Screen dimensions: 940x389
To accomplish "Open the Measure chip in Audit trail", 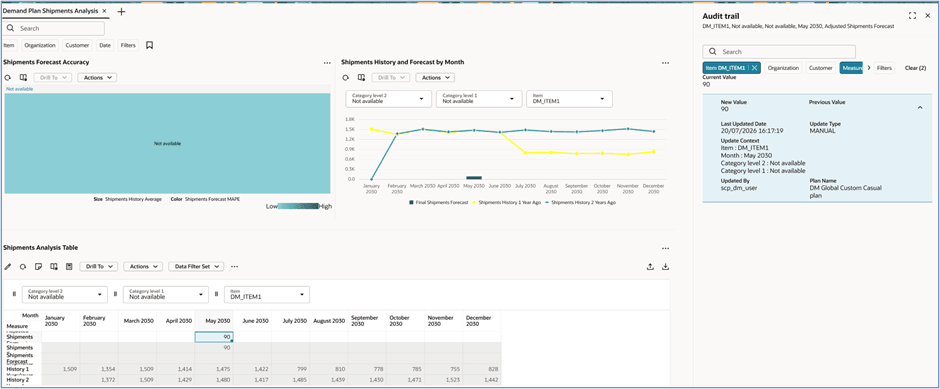I will tap(851, 68).
